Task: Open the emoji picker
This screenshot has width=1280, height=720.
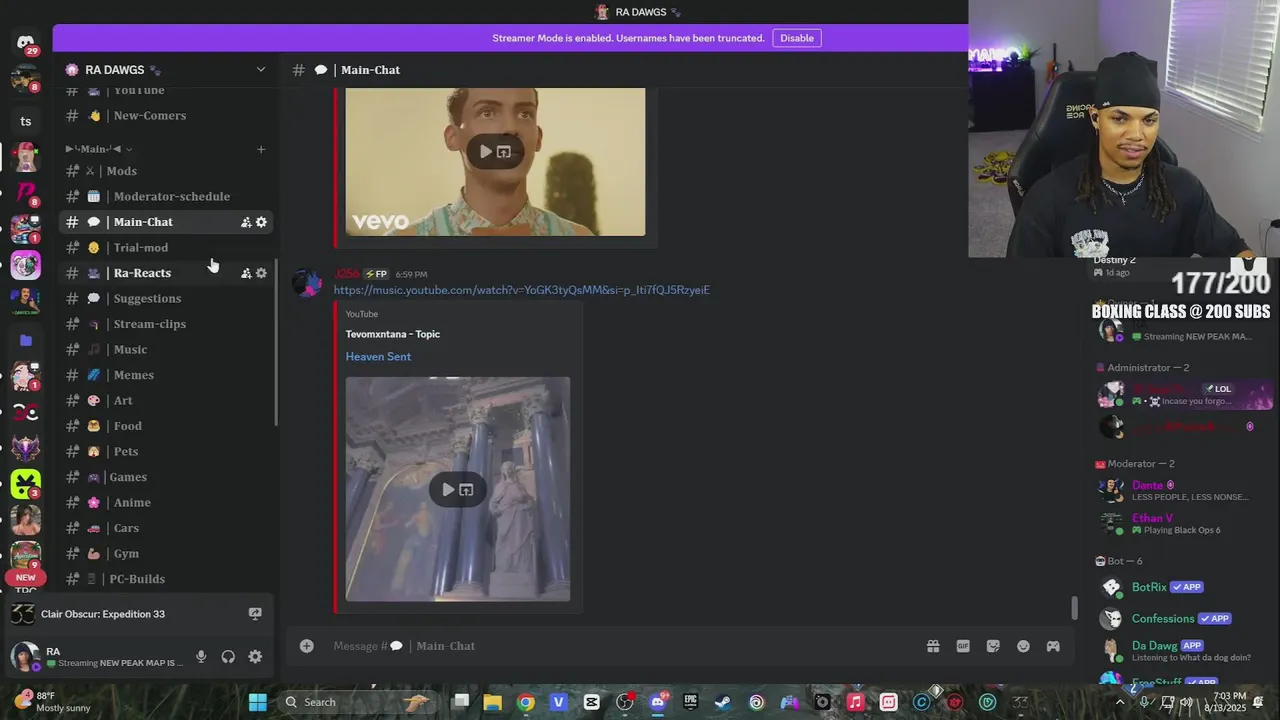Action: click(x=1023, y=646)
